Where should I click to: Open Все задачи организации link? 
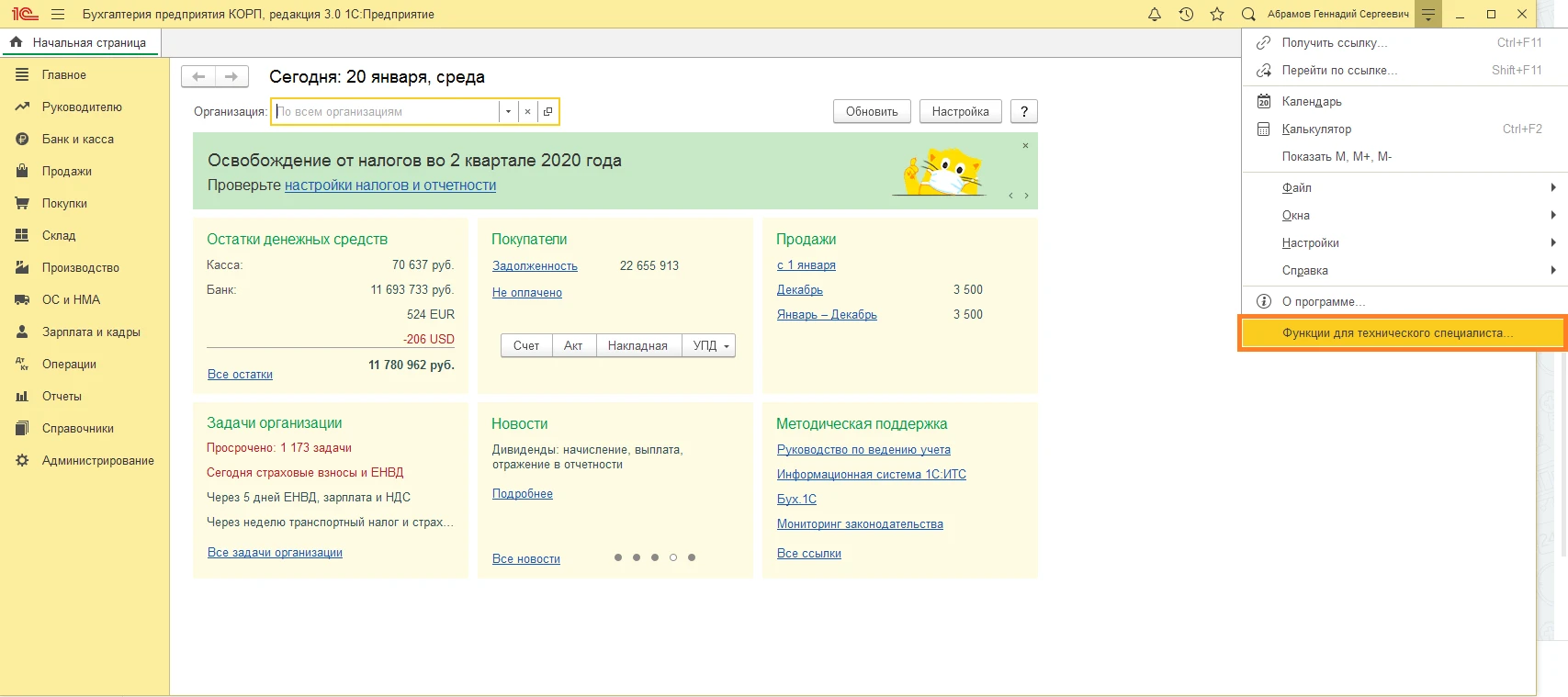[x=275, y=553]
